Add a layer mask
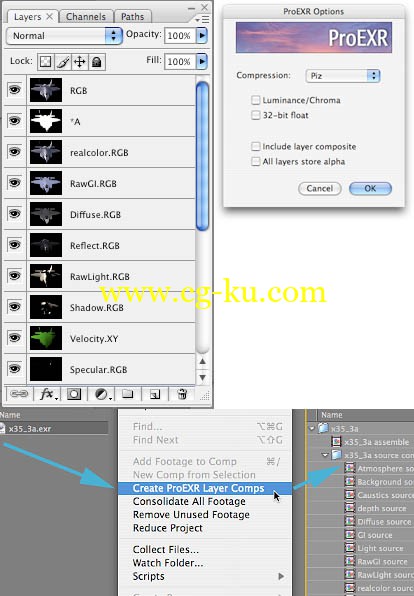This screenshot has height=596, width=414. click(74, 394)
